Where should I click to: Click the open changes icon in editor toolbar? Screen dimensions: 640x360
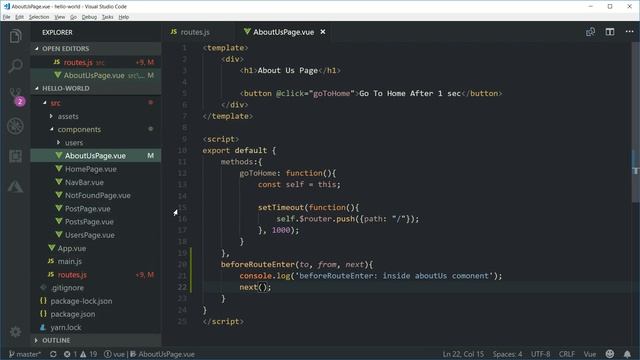tap(590, 32)
